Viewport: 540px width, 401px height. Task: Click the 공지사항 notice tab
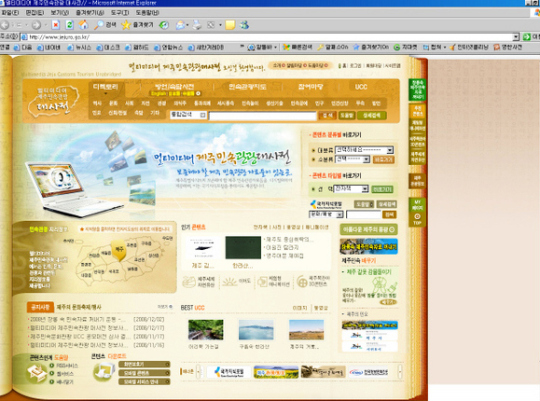(x=40, y=307)
